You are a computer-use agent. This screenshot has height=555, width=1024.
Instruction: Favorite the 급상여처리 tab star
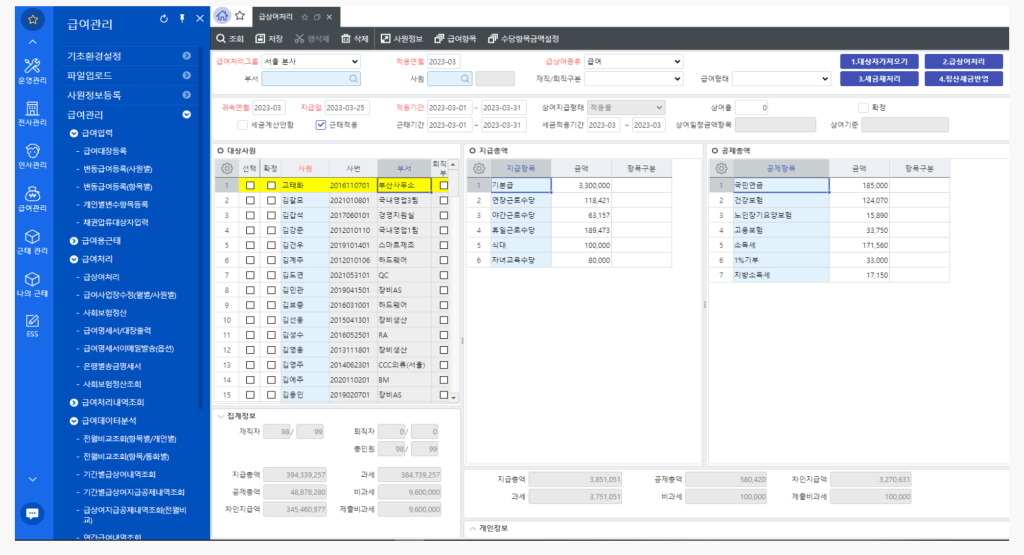(304, 17)
